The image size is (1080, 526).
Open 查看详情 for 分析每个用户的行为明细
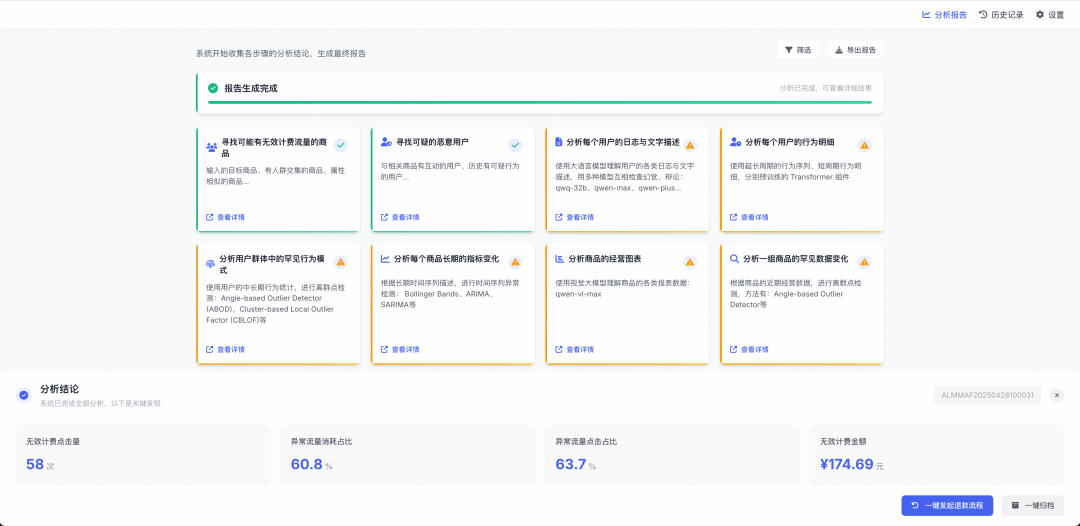(x=749, y=217)
